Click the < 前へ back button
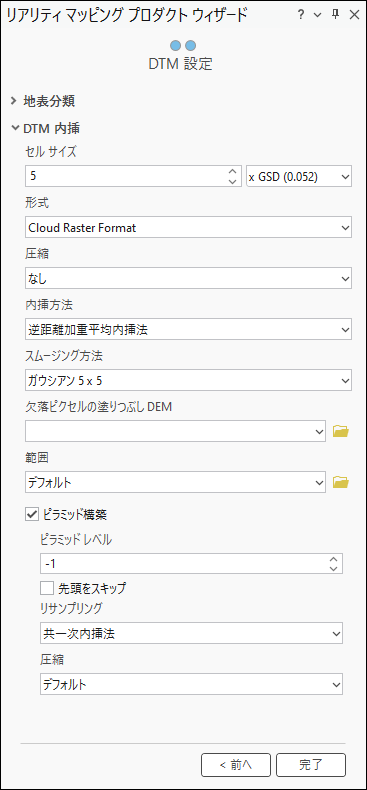 (x=236, y=765)
